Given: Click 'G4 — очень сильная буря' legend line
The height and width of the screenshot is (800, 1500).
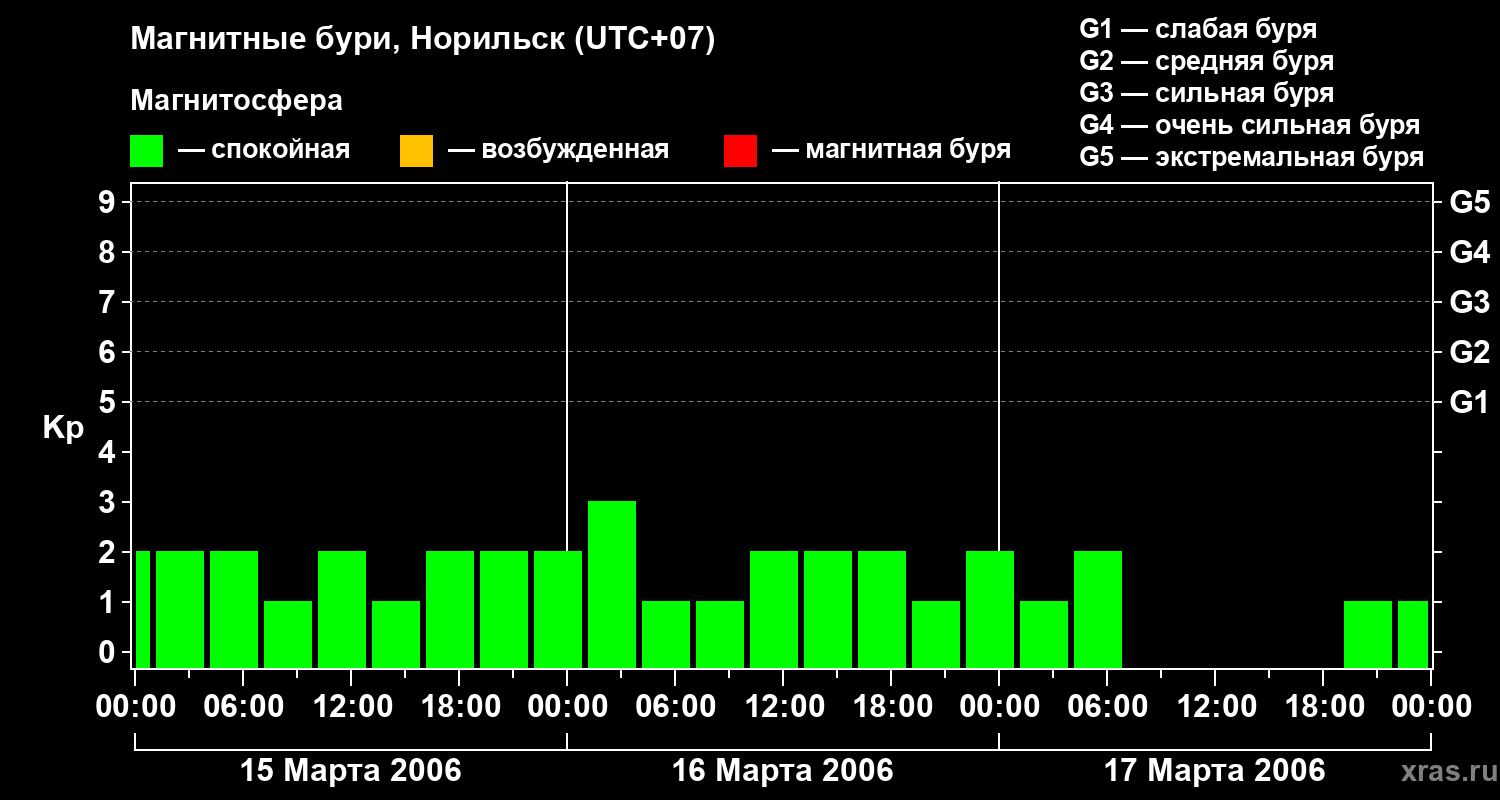Looking at the screenshot, I should point(1250,125).
